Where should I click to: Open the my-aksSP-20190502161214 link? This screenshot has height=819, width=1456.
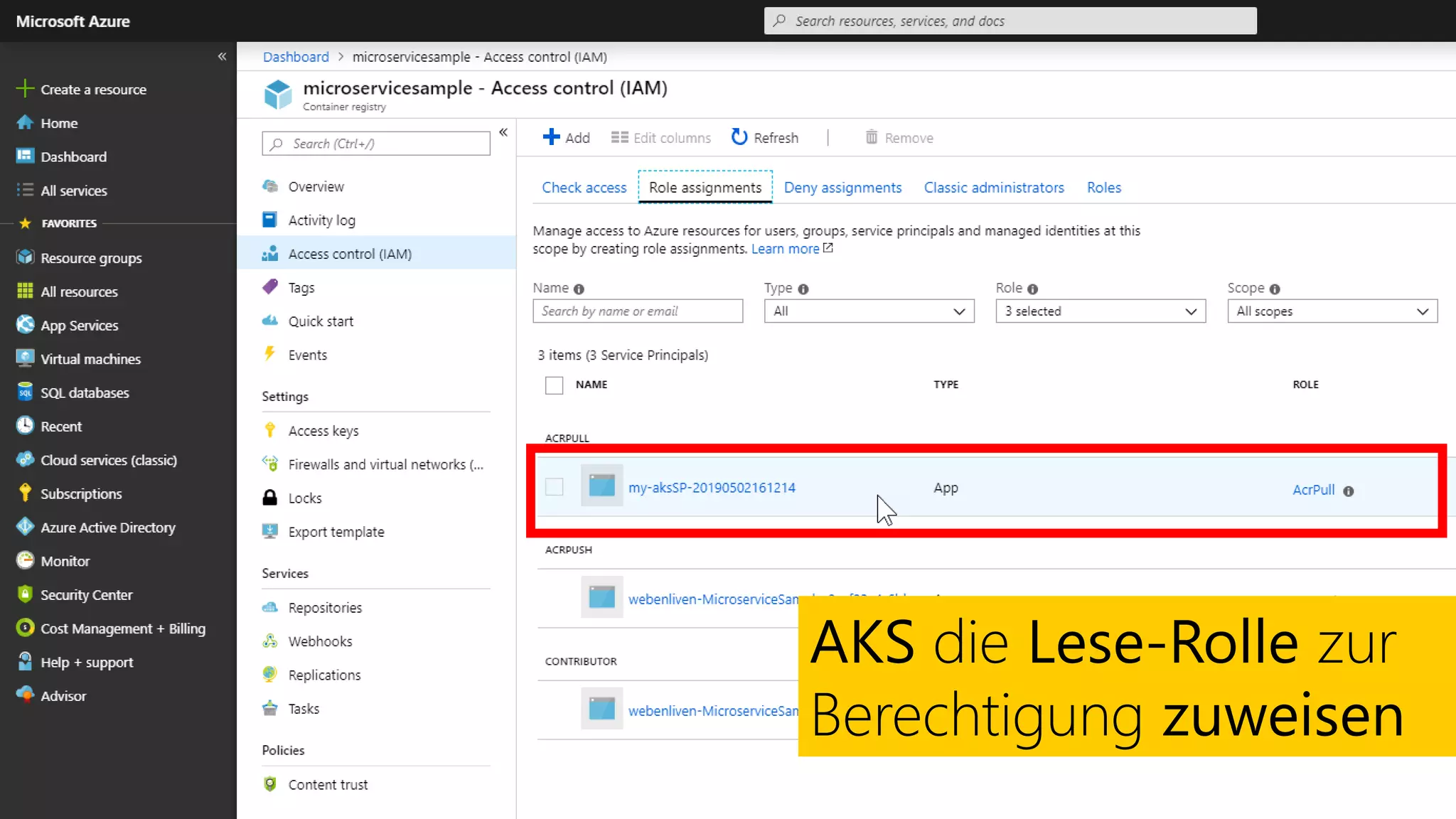712,488
